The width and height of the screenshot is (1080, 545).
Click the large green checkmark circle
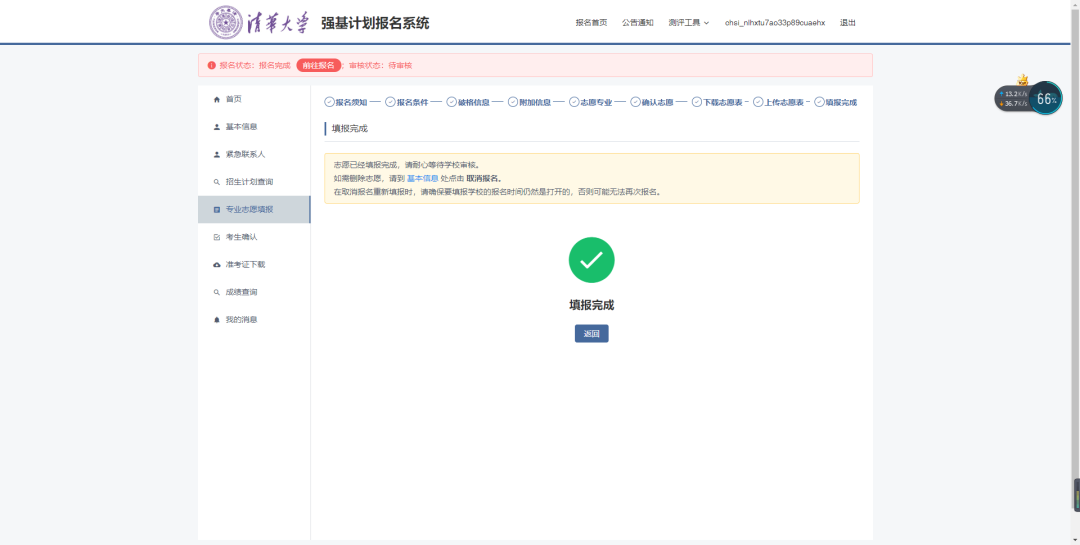[592, 260]
